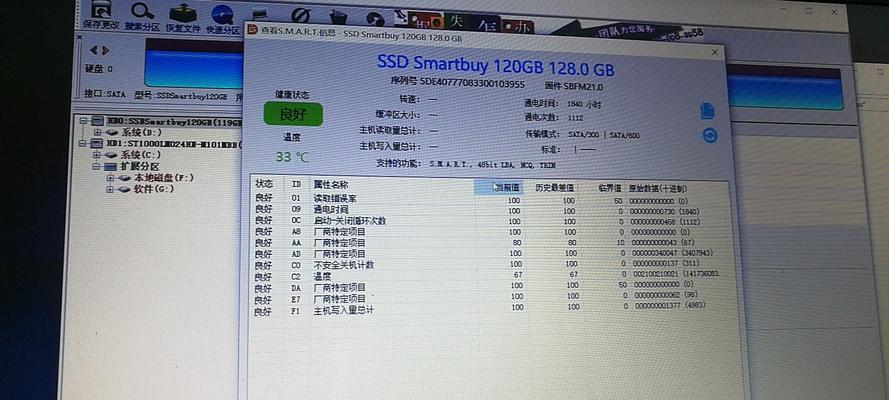Collapse the HD0:SSDSmartbuy120GB tree node
The width and height of the screenshot is (889, 400).
point(84,121)
